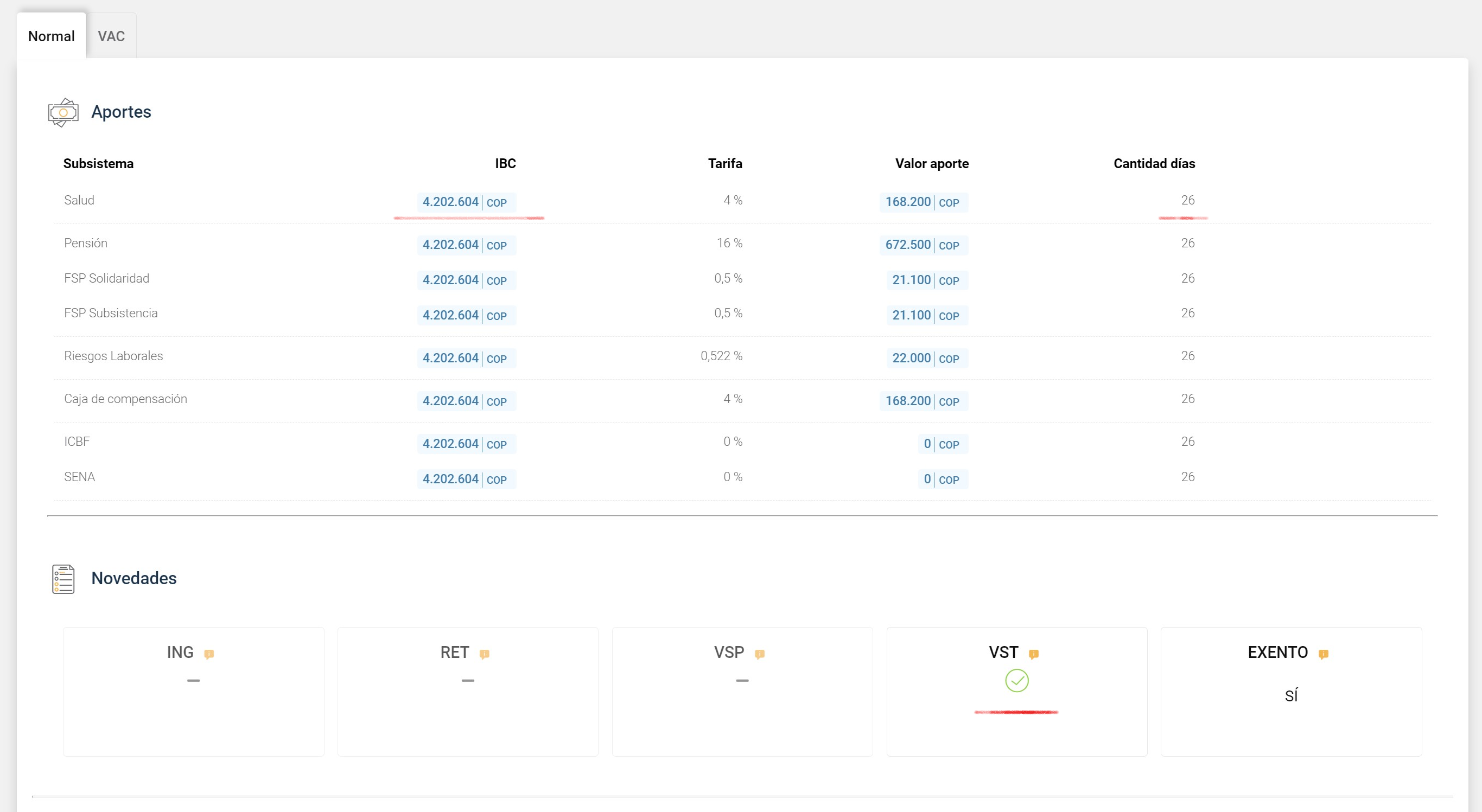Viewport: 1482px width, 812px height.
Task: Click the VSP info icon
Action: tap(760, 654)
